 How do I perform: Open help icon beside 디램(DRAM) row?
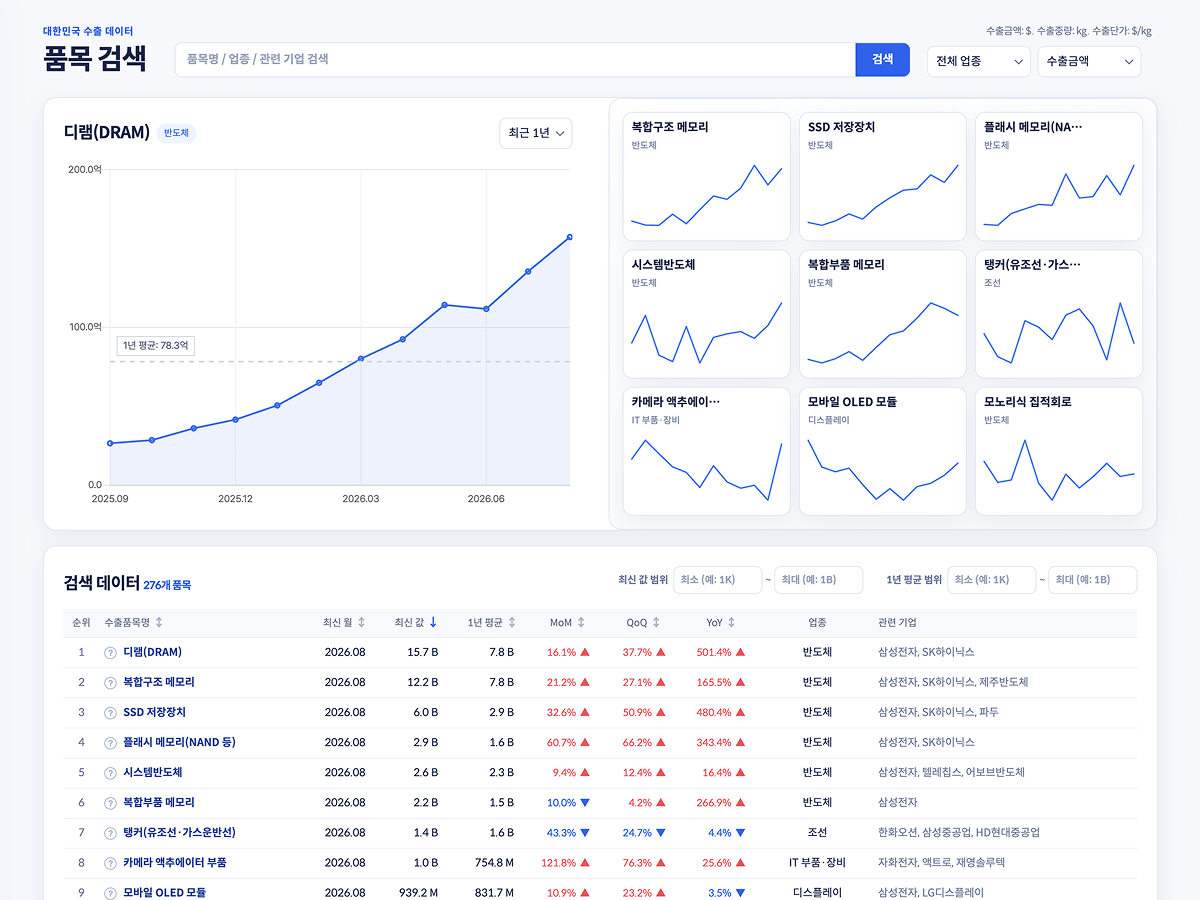[111, 652]
